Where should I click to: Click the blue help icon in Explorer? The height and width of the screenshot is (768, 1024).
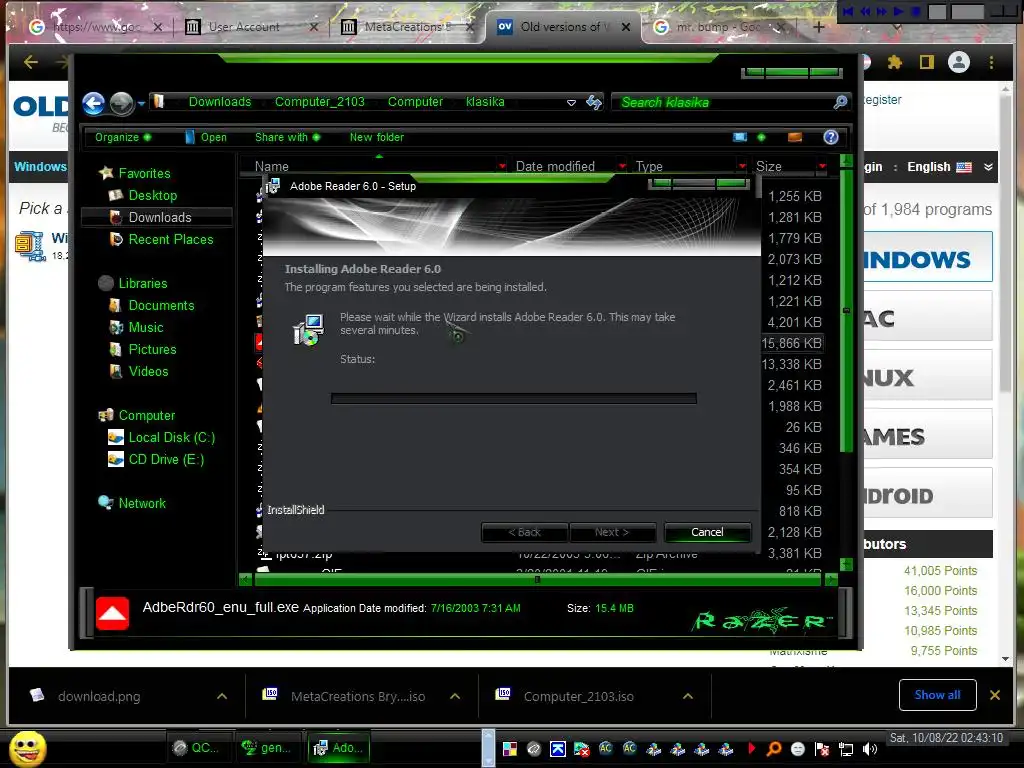tap(831, 137)
